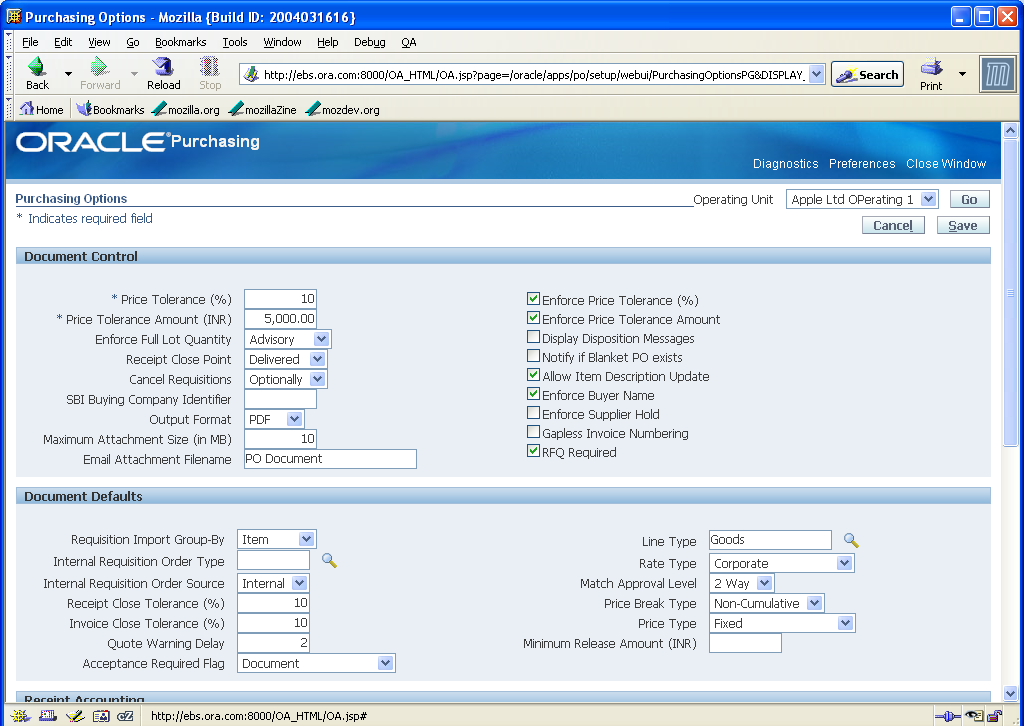Open the Debug menu
The width and height of the screenshot is (1024, 726).
tap(369, 42)
